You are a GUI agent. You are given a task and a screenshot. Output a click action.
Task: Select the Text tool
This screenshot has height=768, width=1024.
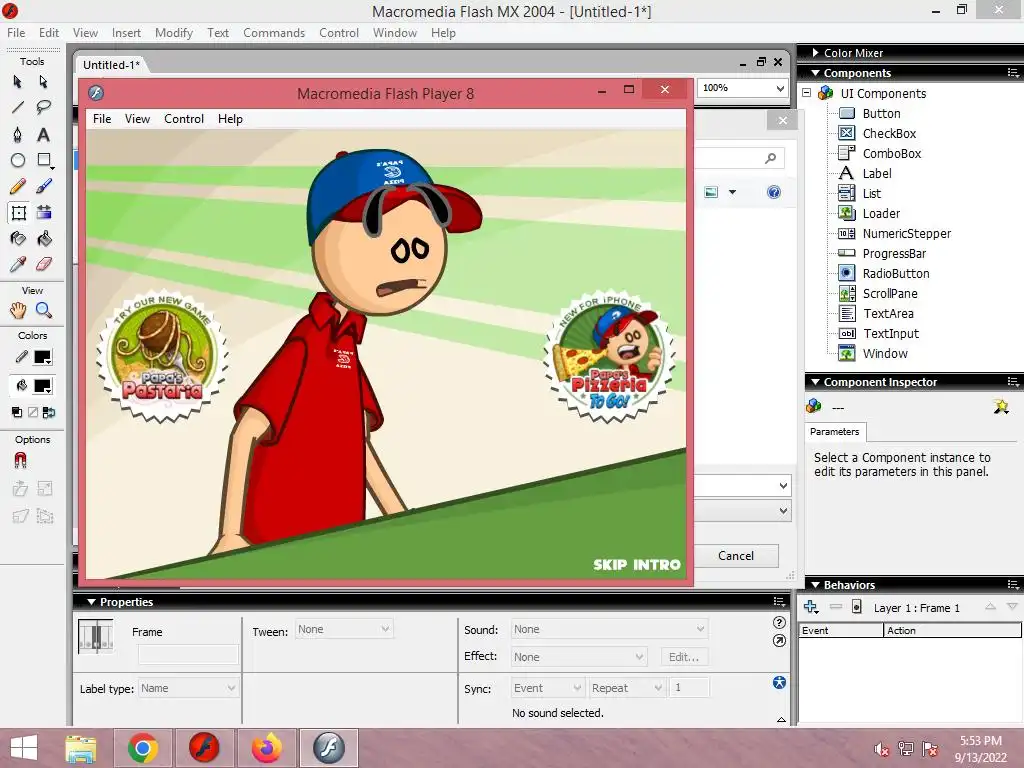[x=44, y=135]
